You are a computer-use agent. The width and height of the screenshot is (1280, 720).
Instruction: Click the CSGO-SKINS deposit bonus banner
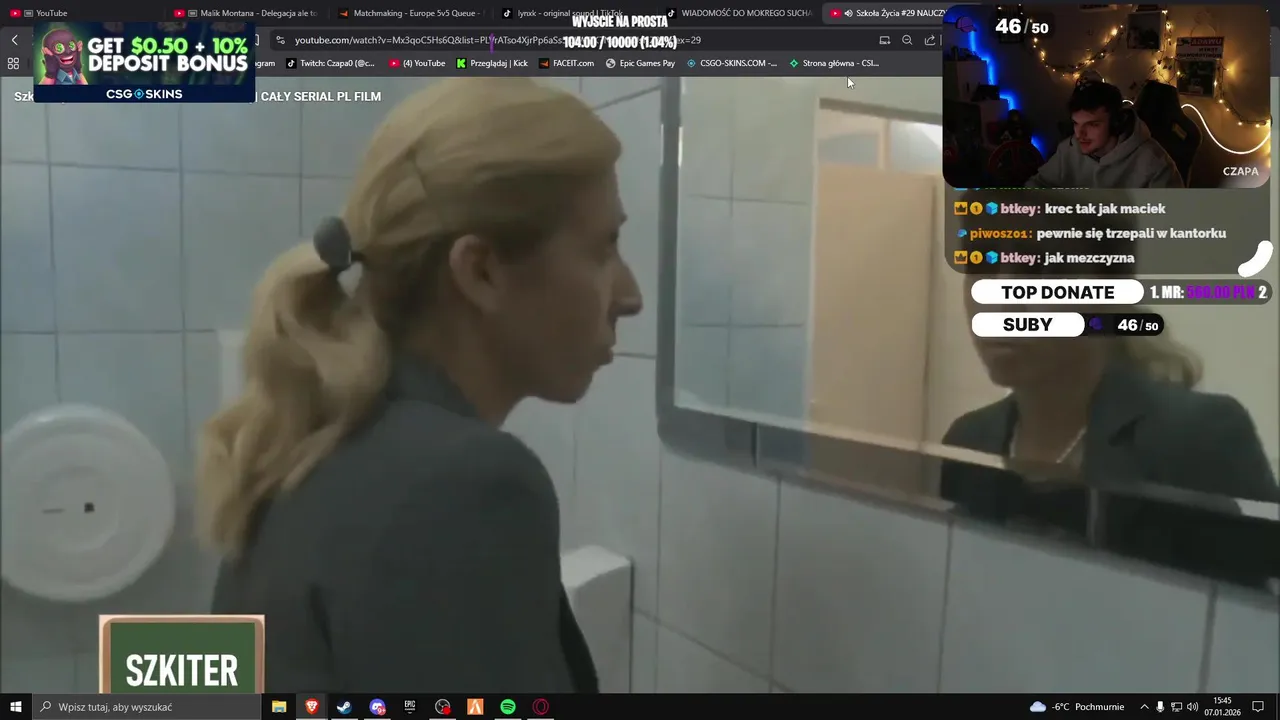[x=144, y=62]
